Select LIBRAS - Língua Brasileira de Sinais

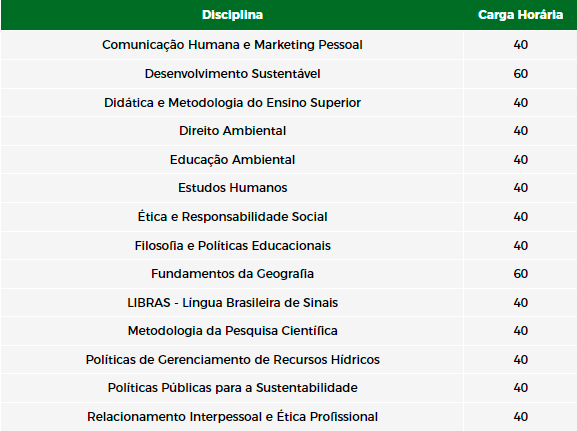[232, 303]
